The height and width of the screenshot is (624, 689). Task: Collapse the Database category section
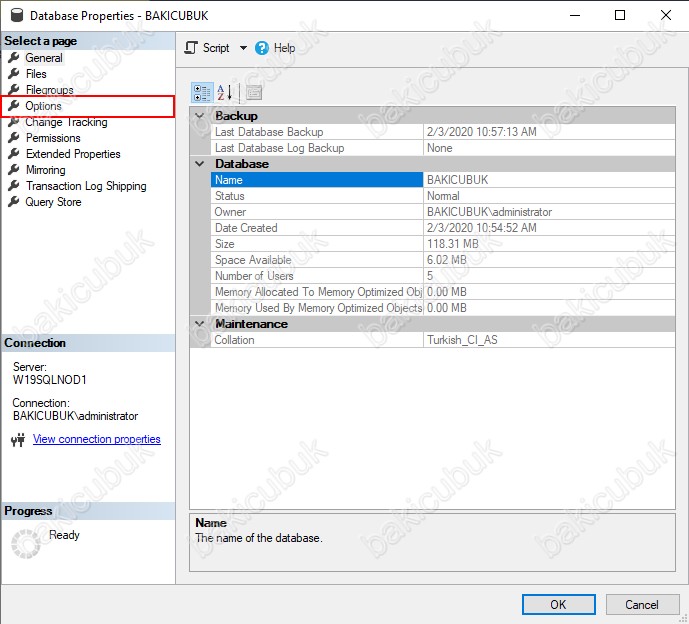point(200,164)
